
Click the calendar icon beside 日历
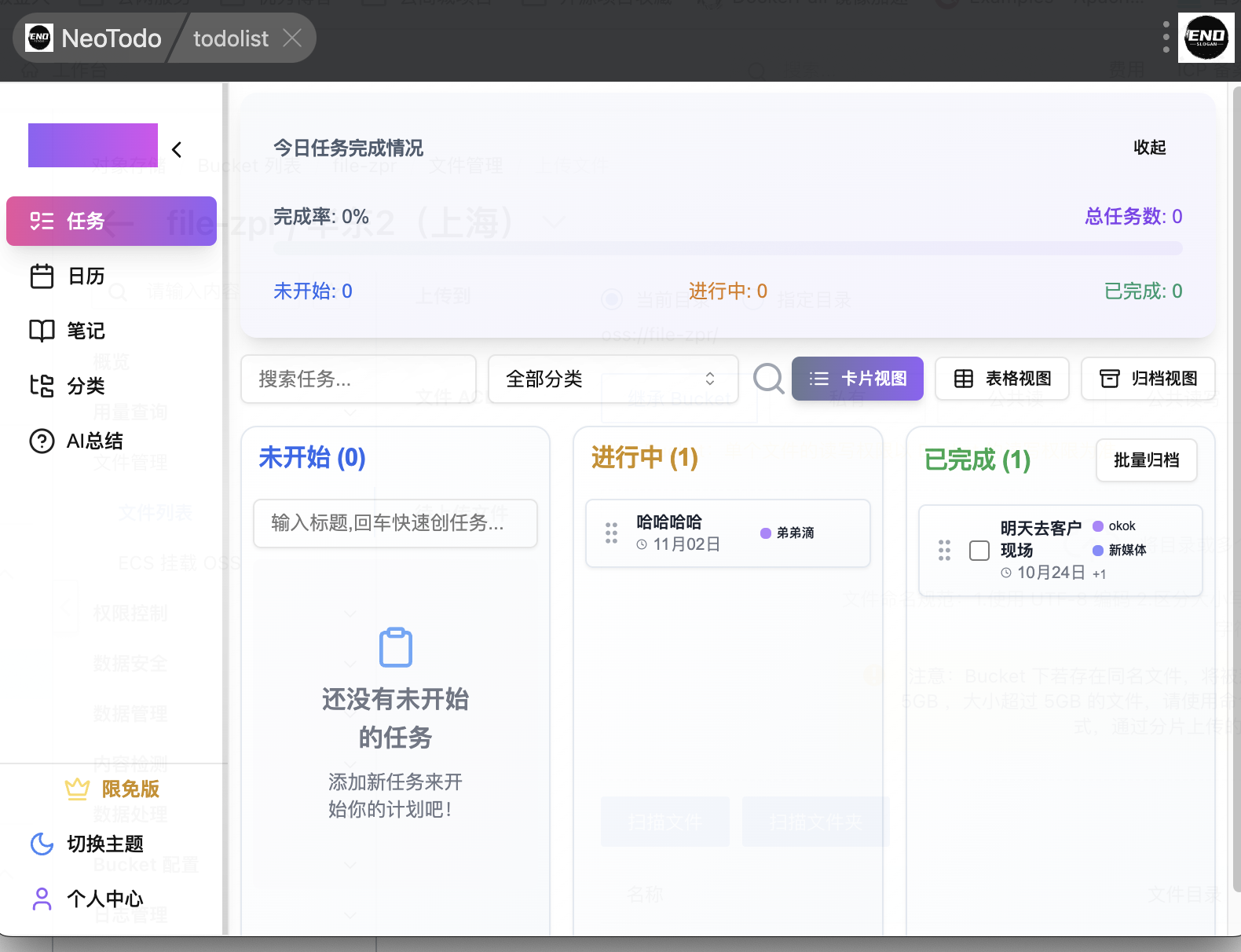(x=42, y=276)
